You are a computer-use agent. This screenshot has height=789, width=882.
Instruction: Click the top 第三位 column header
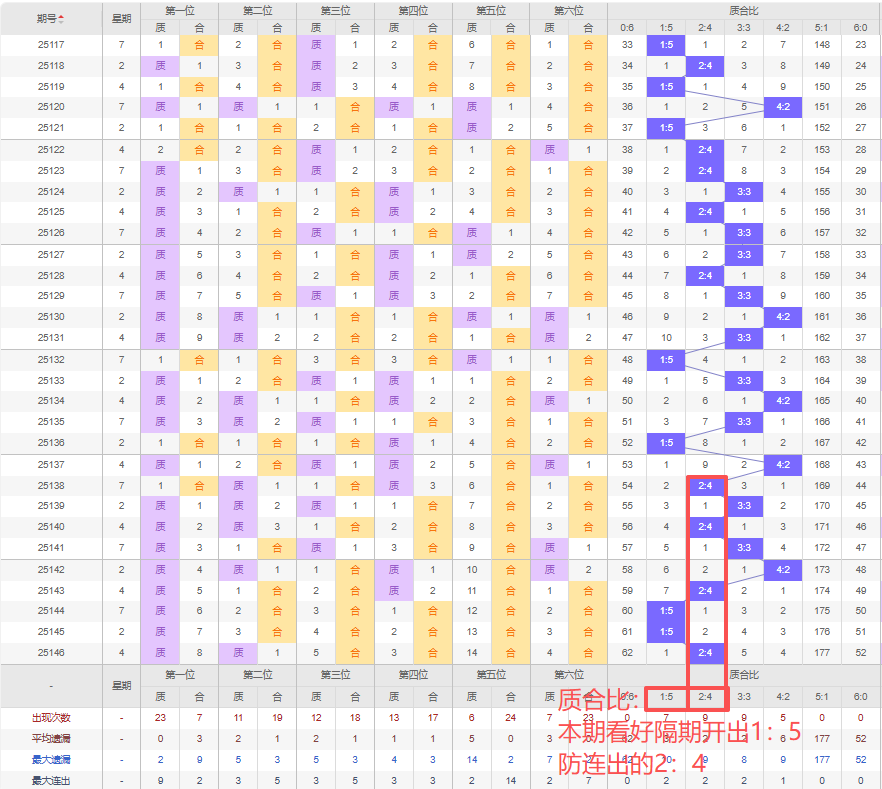click(335, 10)
